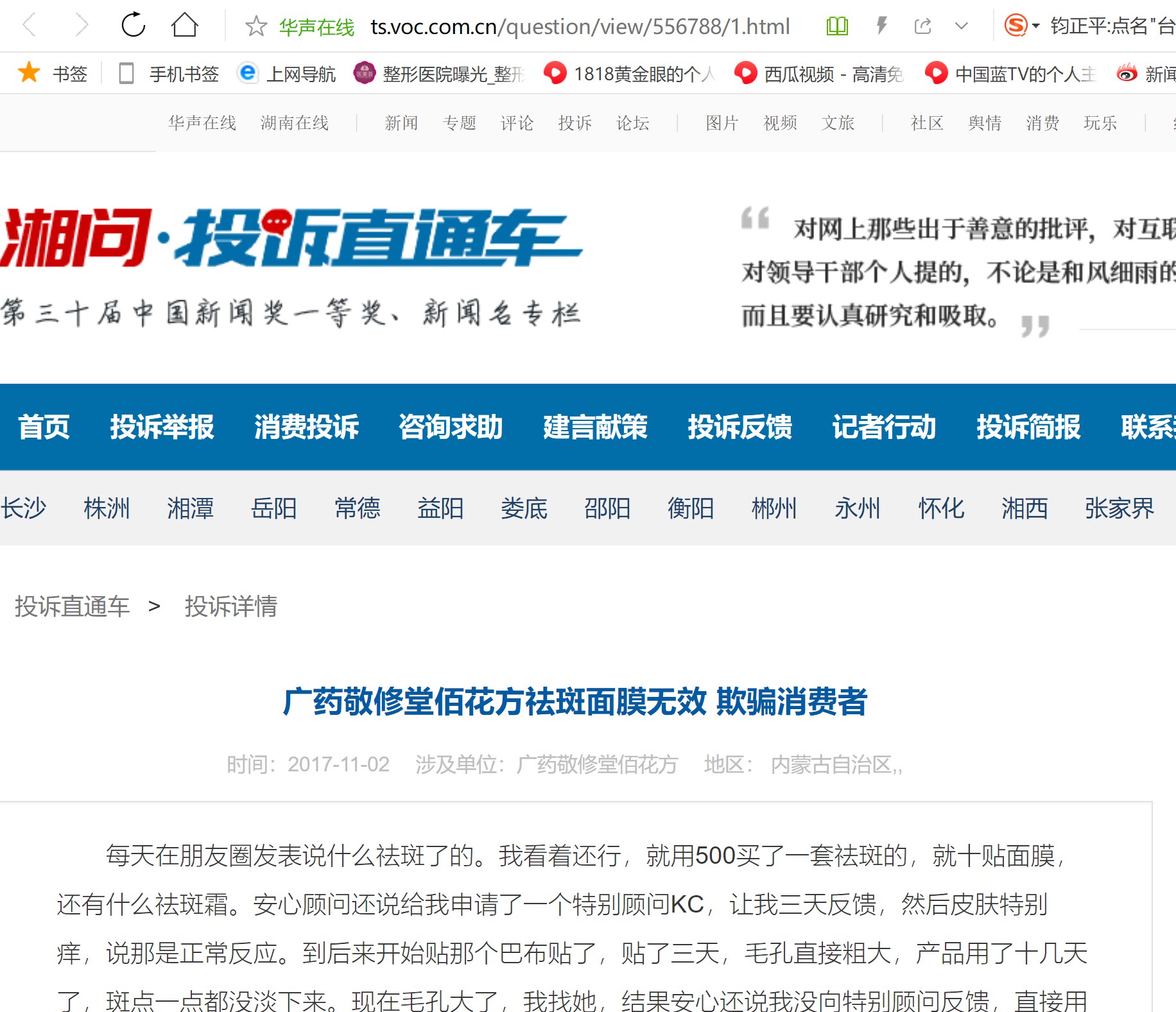This screenshot has height=1012, width=1176.
Task: Select 咨询求助 tab
Action: [x=451, y=427]
